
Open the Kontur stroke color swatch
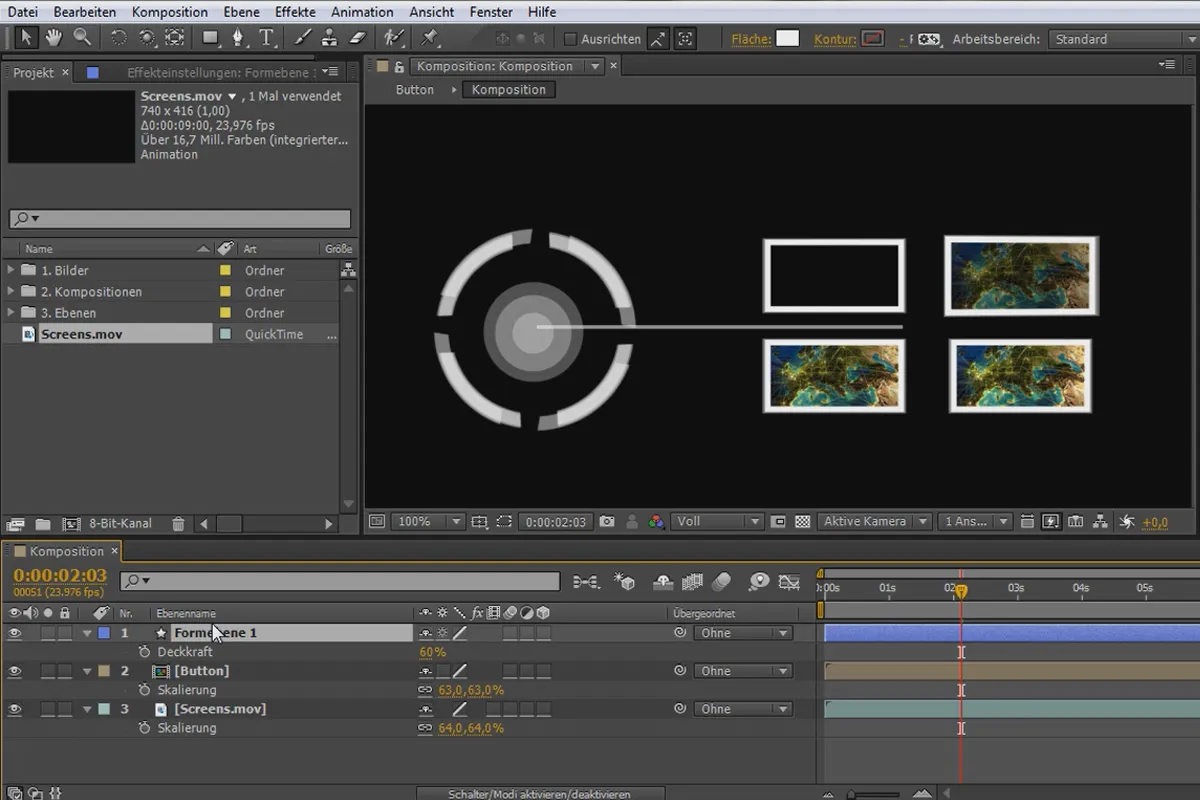873,39
